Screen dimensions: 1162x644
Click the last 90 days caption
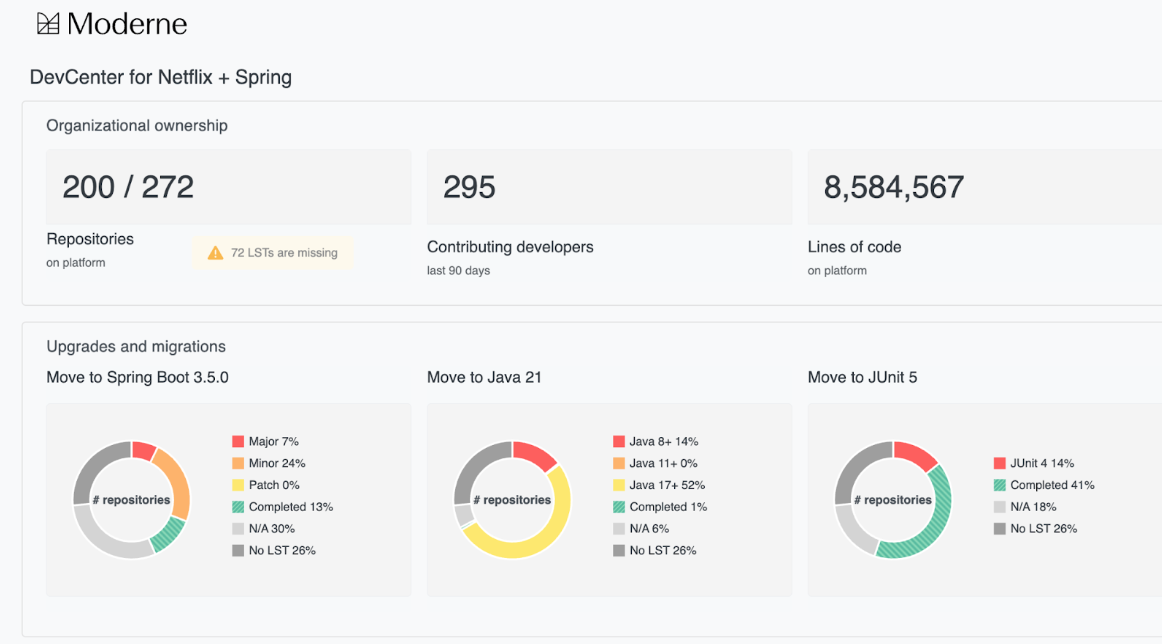tap(458, 270)
